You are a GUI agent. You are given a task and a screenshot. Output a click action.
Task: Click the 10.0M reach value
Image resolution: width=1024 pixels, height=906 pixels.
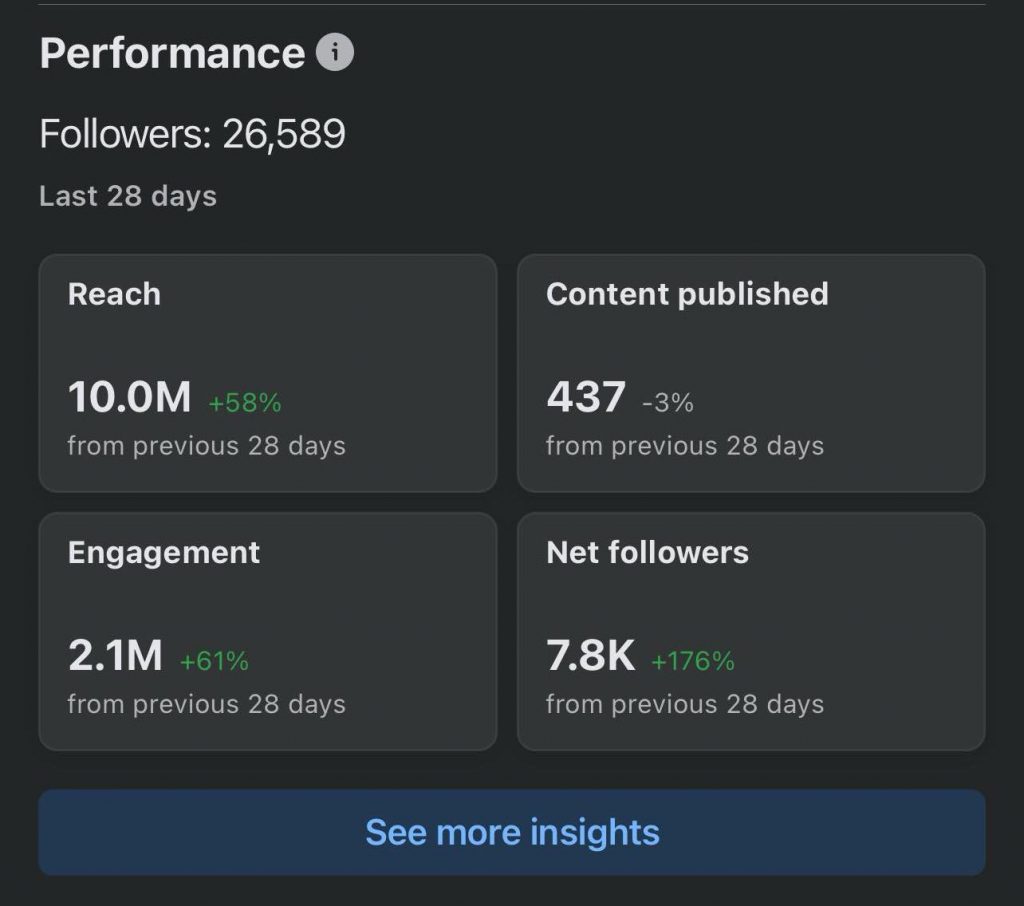tap(129, 398)
